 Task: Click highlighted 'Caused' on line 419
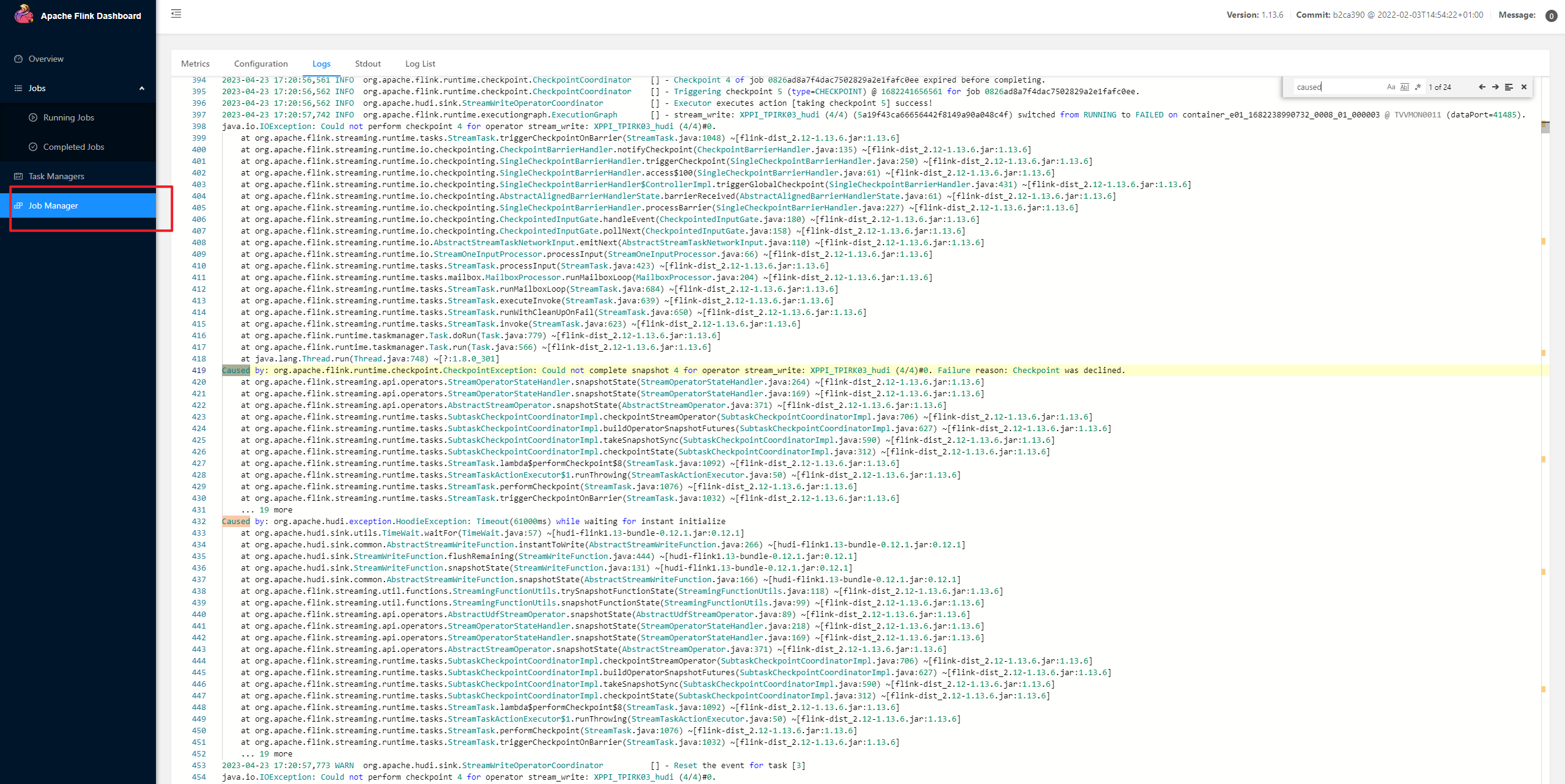(235, 370)
